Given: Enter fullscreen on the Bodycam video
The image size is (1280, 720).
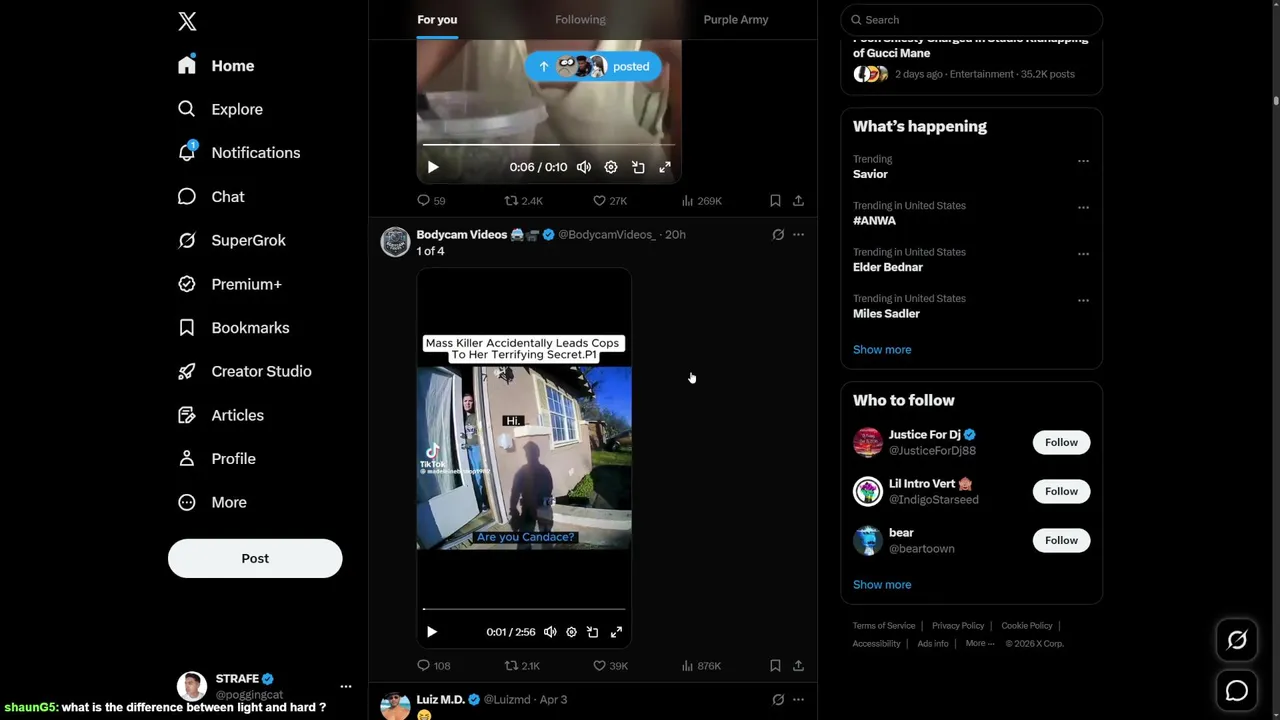Looking at the screenshot, I should 616,632.
